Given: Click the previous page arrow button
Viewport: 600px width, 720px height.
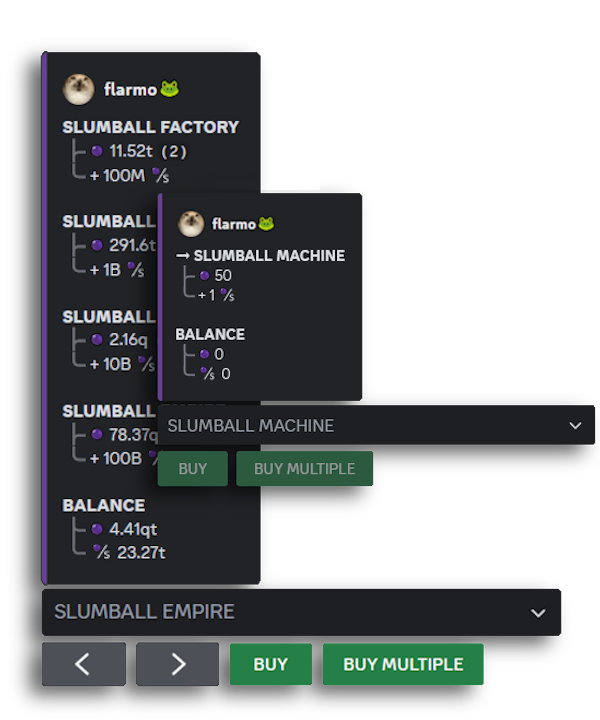Looking at the screenshot, I should (84, 664).
